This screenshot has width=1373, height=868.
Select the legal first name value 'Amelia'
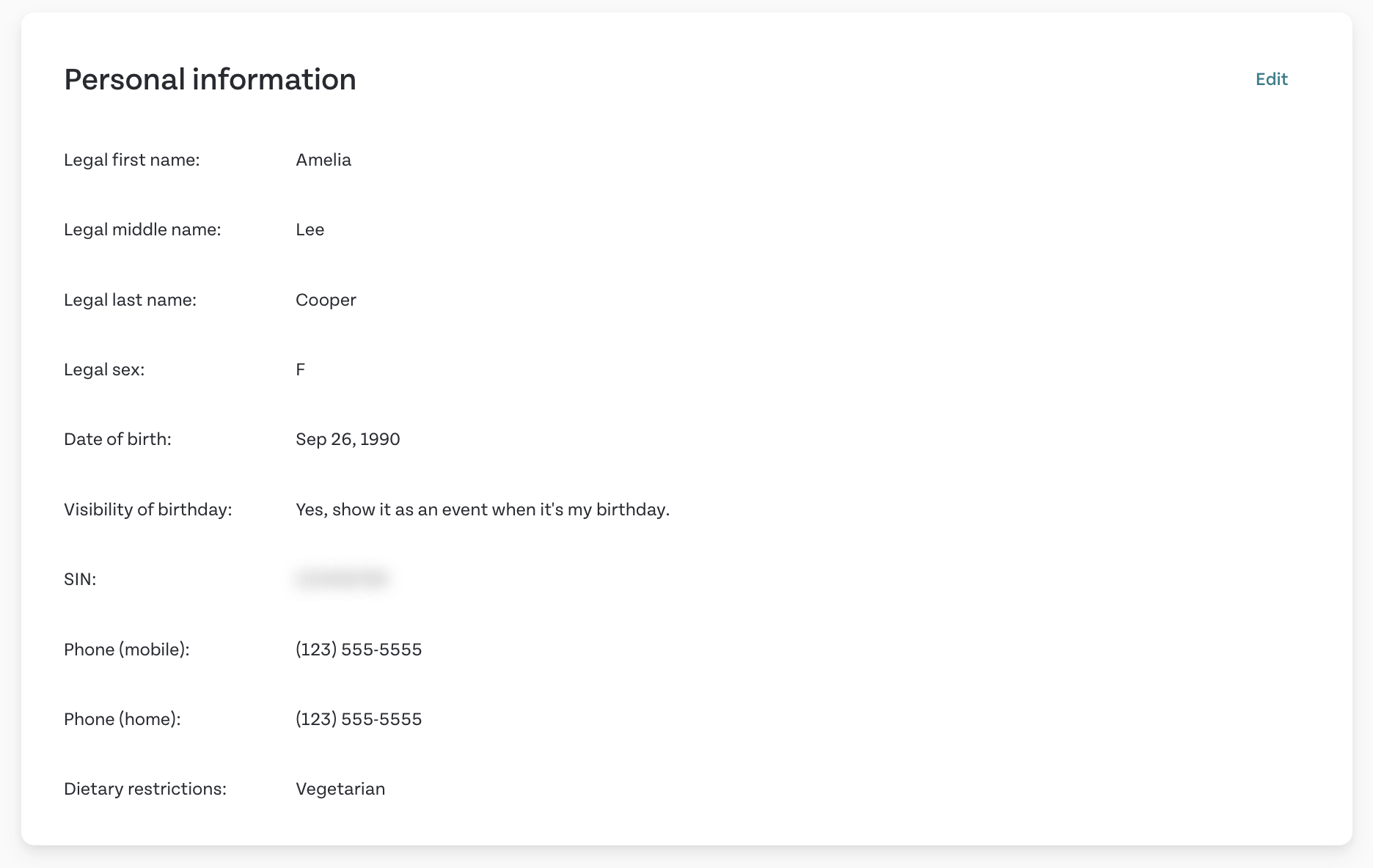[323, 160]
